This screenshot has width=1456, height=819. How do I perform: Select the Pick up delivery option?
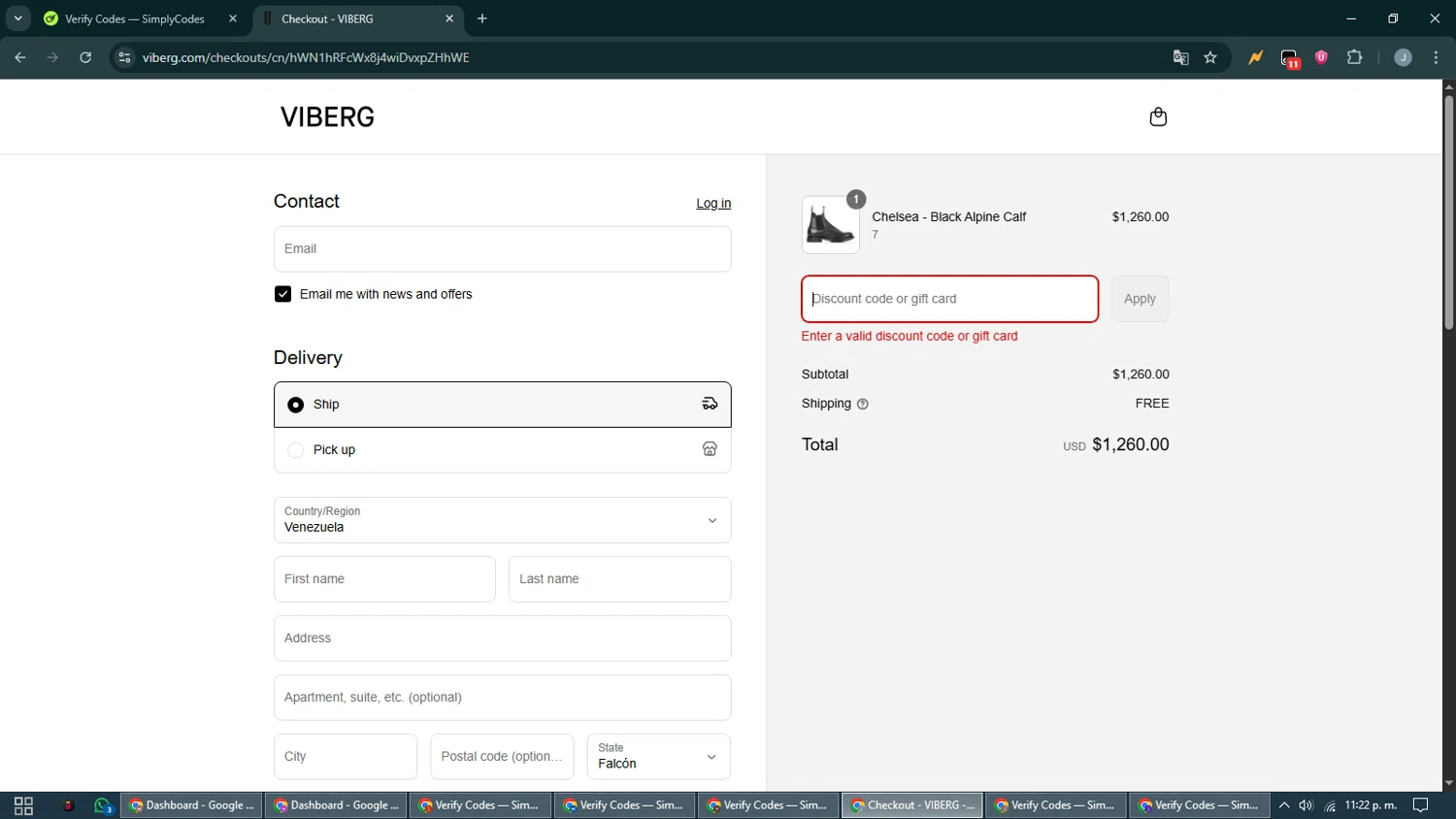tap(502, 450)
